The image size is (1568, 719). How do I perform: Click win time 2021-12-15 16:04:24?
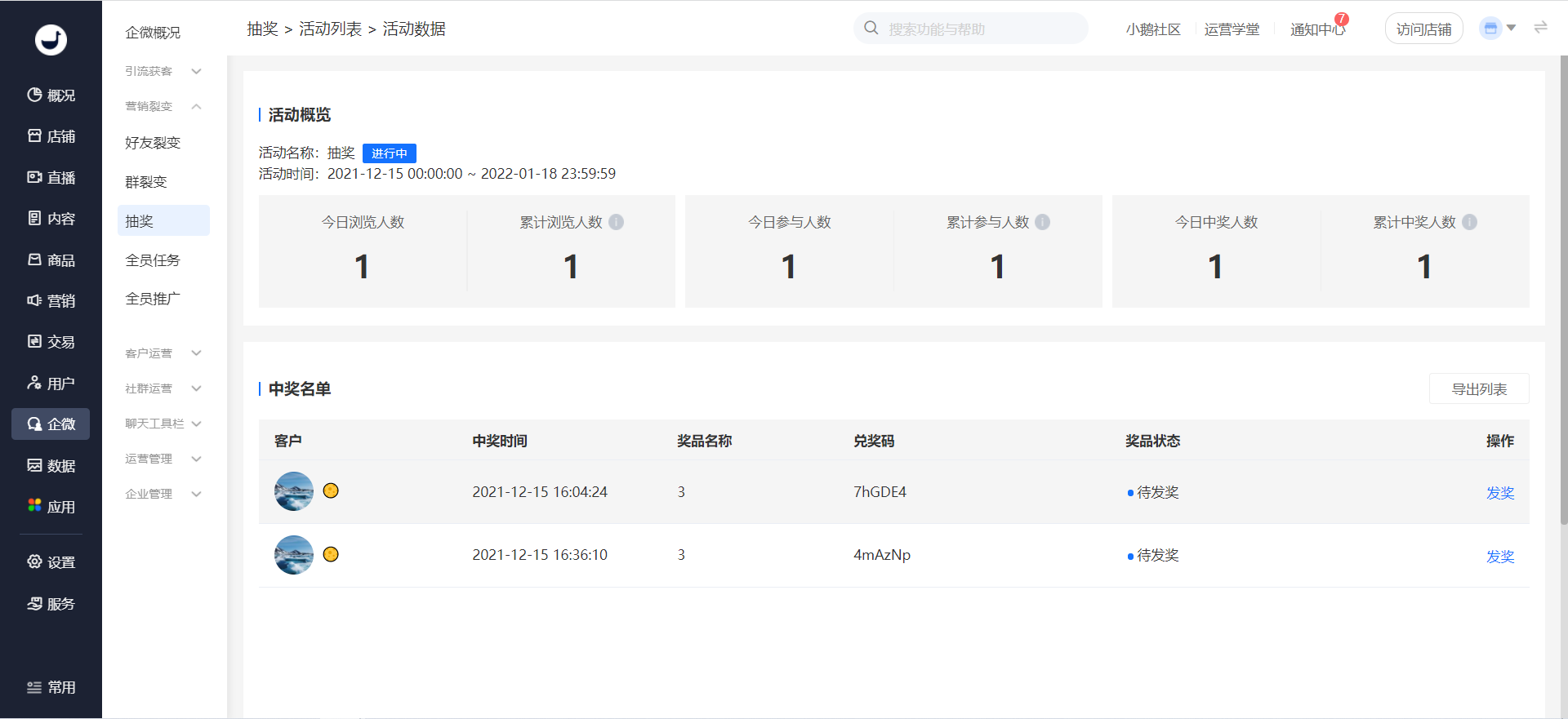point(540,492)
